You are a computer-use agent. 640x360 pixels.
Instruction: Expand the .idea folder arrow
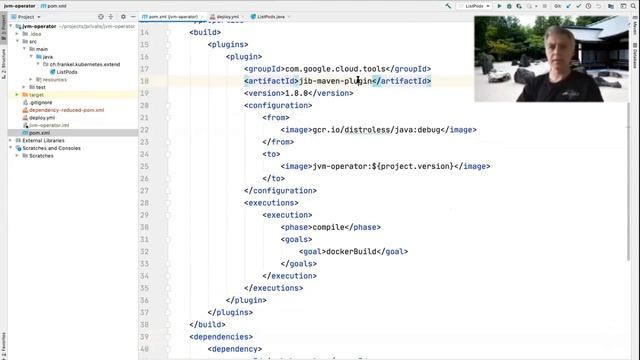coord(18,34)
